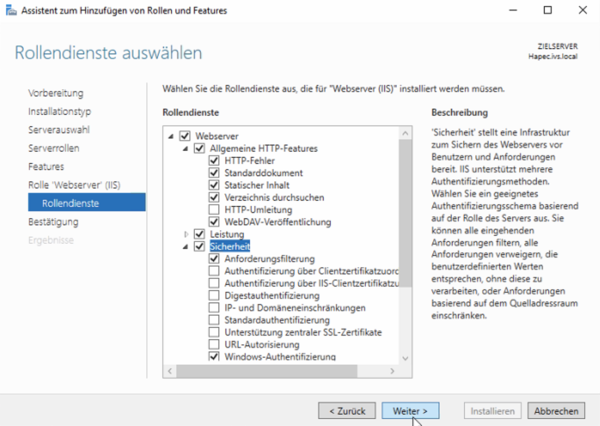This screenshot has width=600, height=426.
Task: Select WebDAV-Veröffentlichung tree label
Action: pyautogui.click(x=278, y=222)
